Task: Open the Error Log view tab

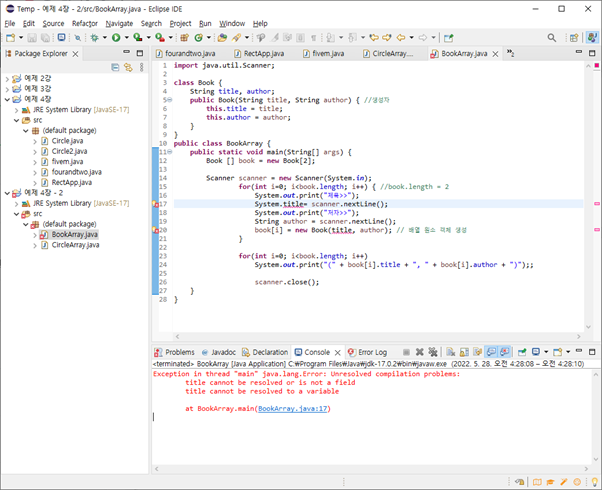Action: (x=367, y=352)
